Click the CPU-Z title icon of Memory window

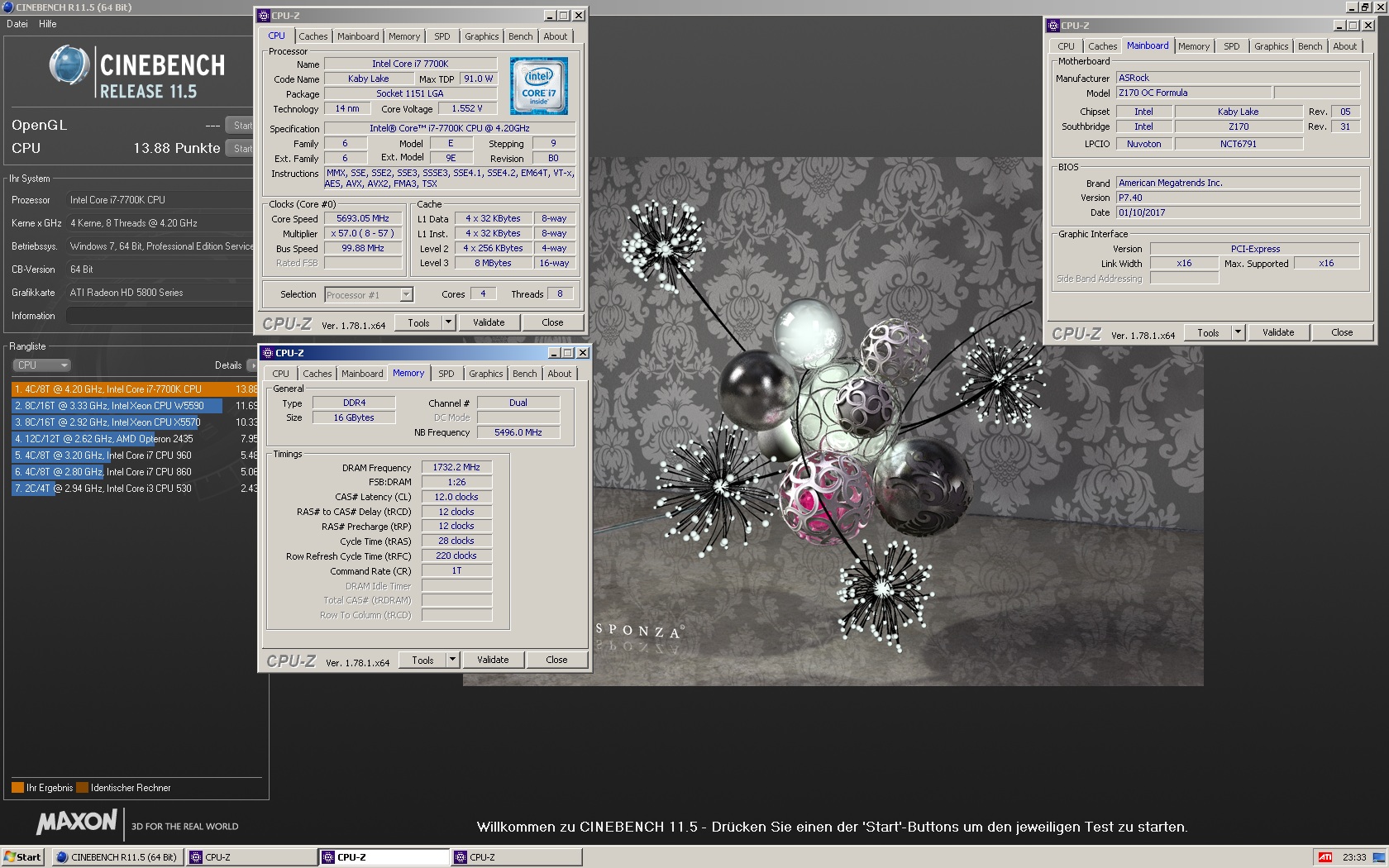pyautogui.click(x=268, y=353)
